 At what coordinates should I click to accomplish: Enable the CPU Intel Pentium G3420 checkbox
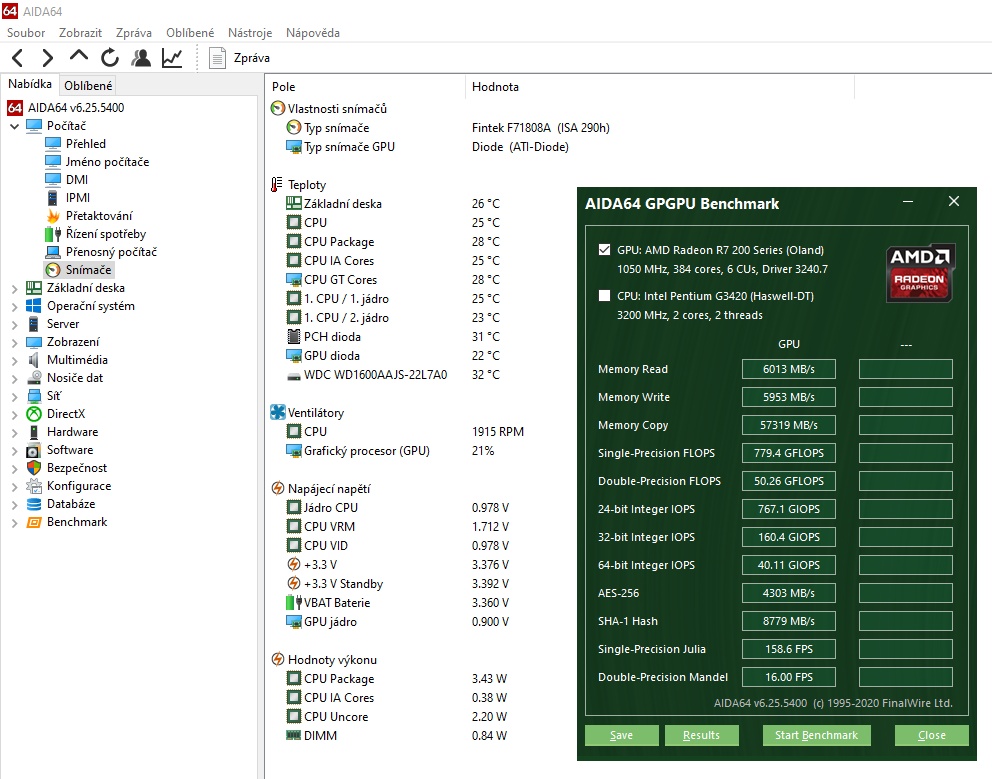604,296
